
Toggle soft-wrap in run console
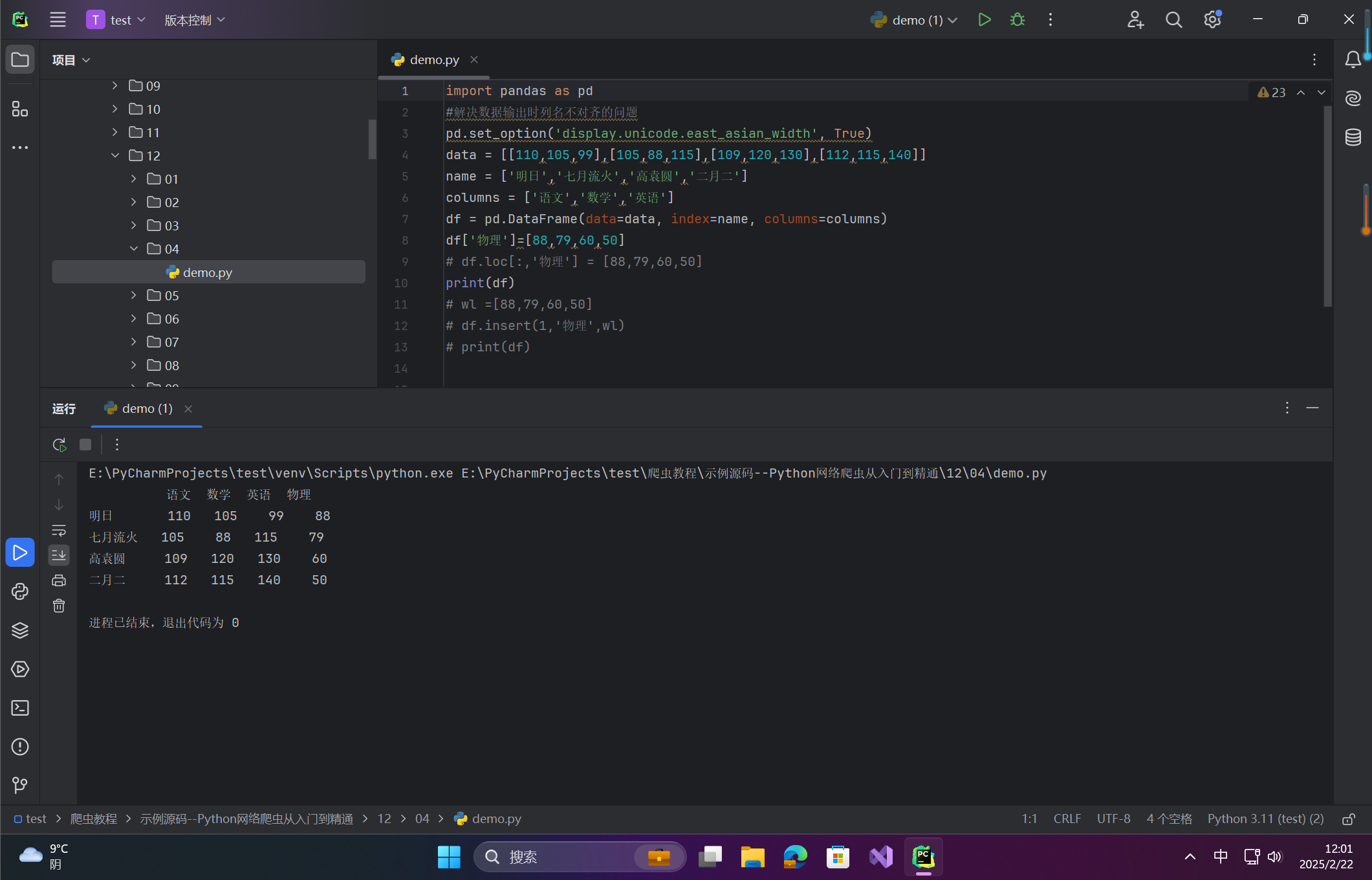pos(59,531)
